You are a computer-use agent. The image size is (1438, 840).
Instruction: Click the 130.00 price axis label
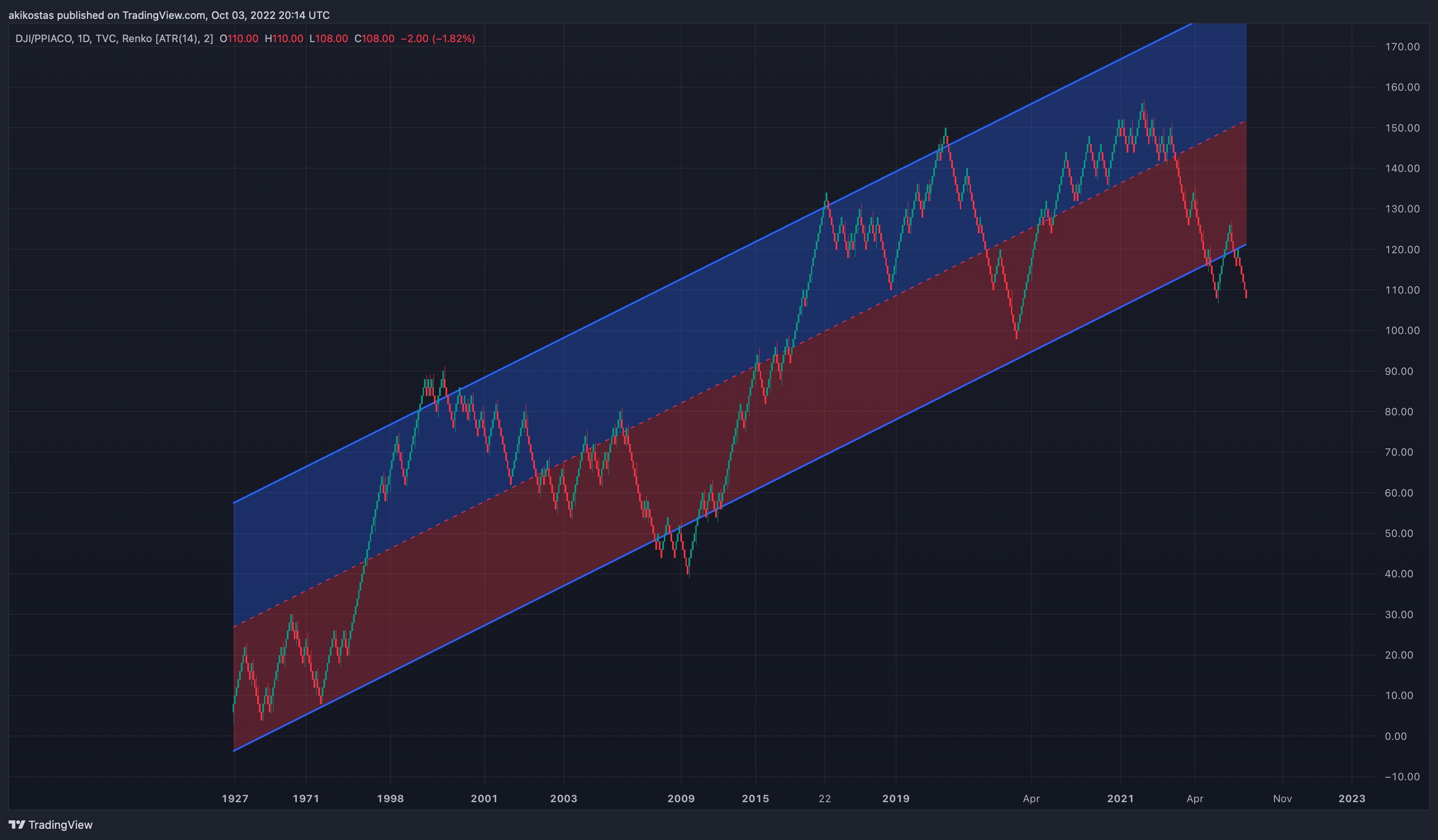click(x=1402, y=209)
